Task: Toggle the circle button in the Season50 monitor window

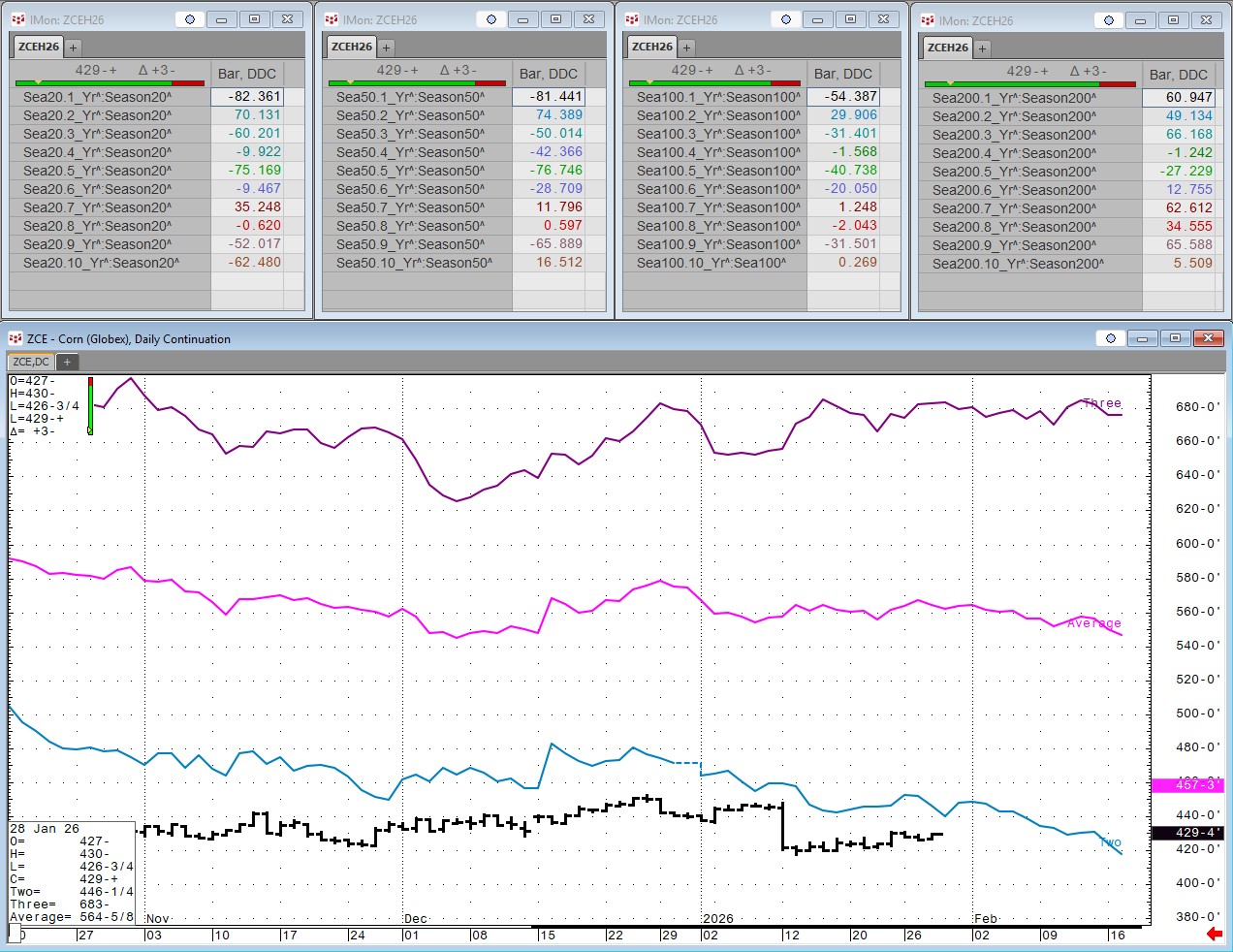Action: pos(491,19)
